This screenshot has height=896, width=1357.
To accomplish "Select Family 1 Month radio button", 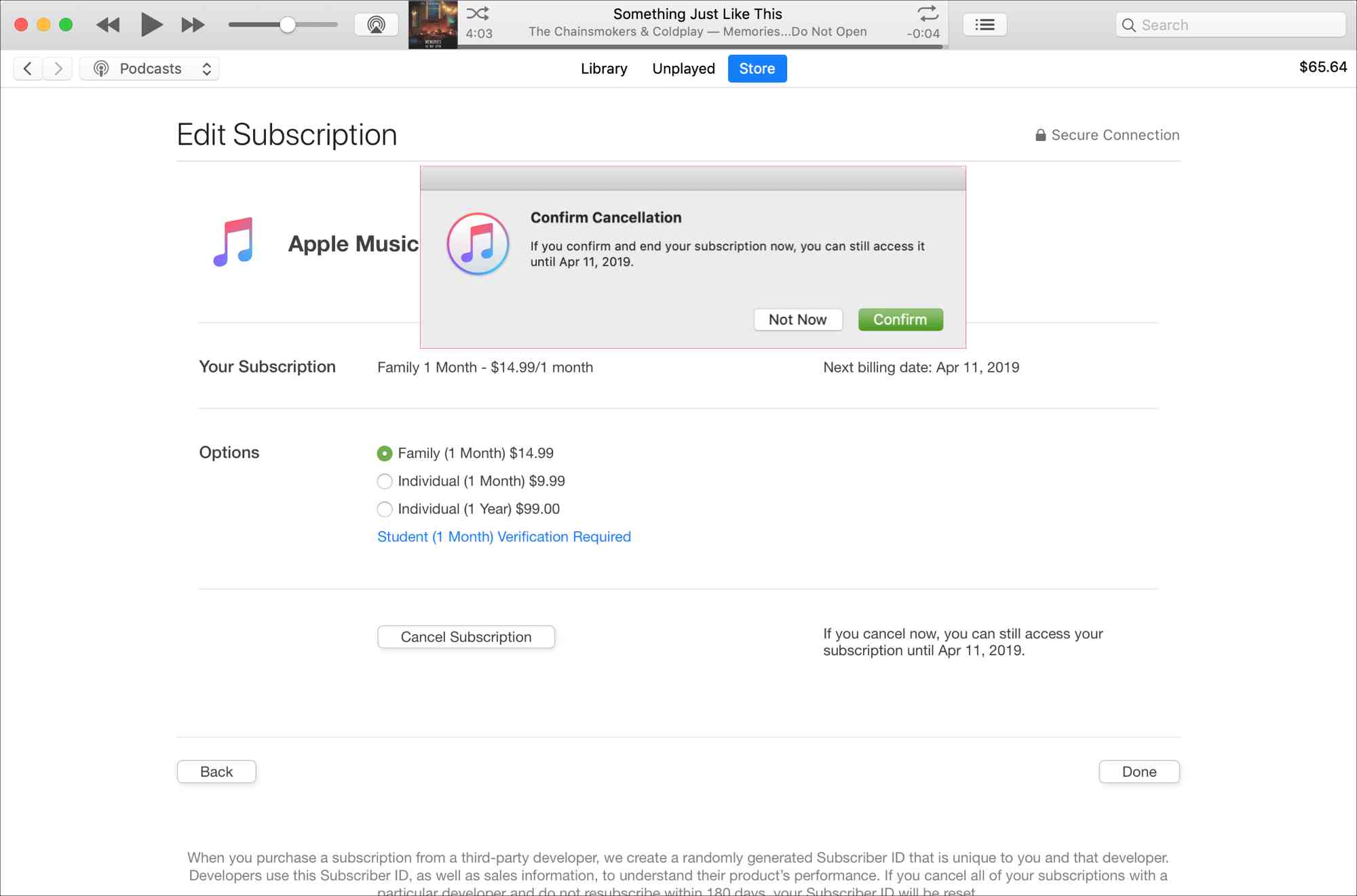I will pos(384,452).
